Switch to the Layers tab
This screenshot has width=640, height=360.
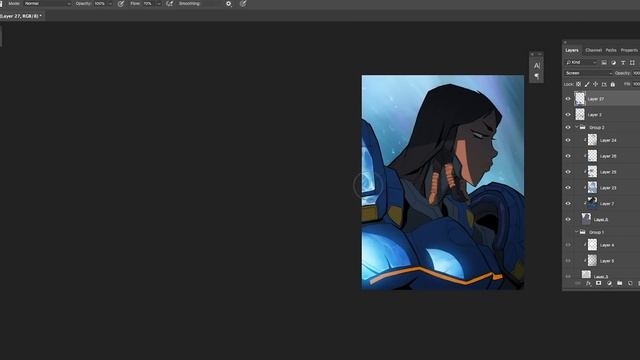tap(572, 50)
